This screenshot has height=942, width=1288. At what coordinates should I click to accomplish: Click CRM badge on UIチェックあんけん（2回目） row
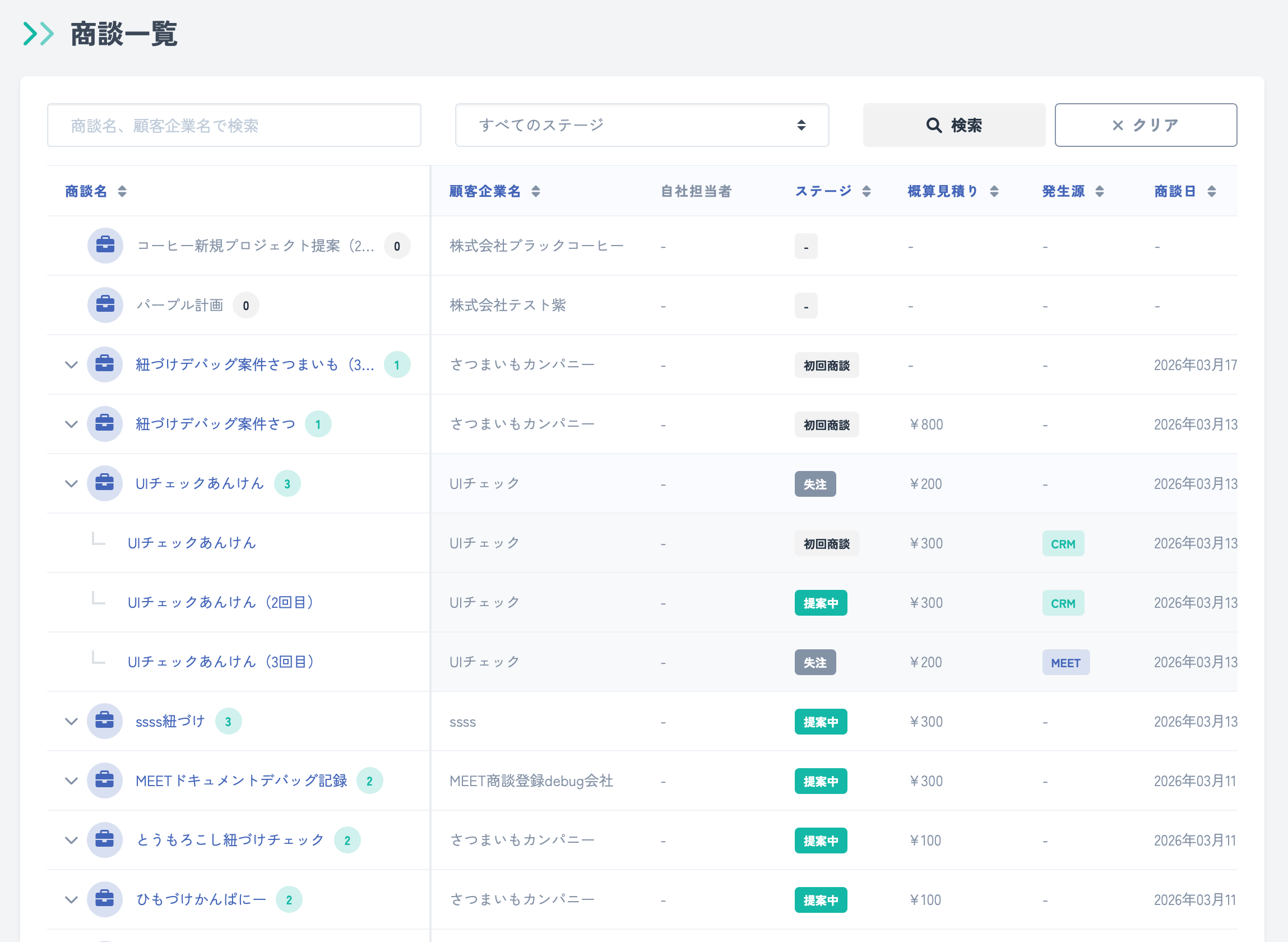1063,603
